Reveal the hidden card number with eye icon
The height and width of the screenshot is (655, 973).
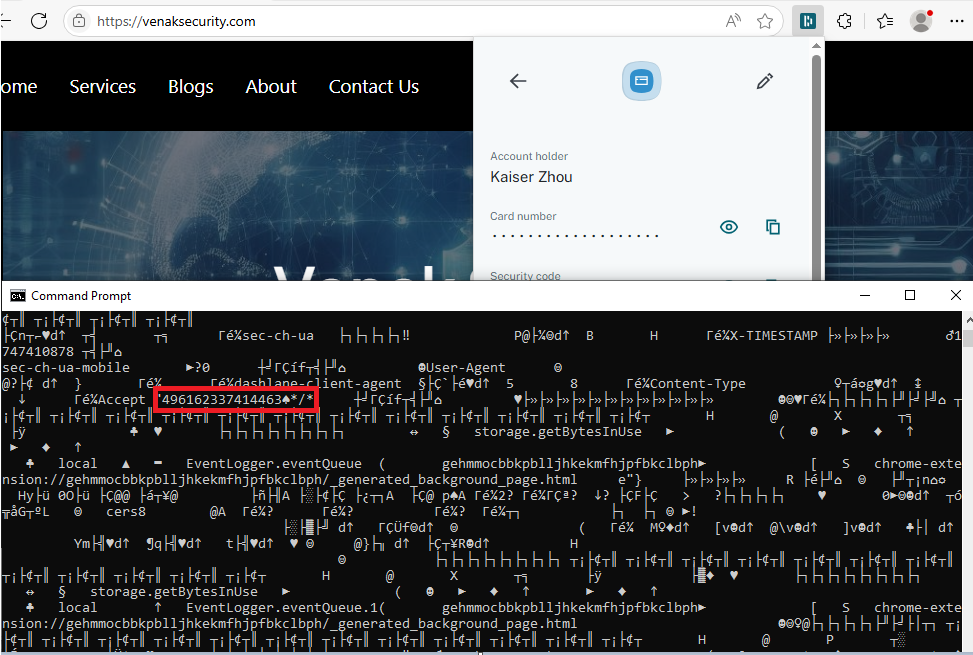729,227
